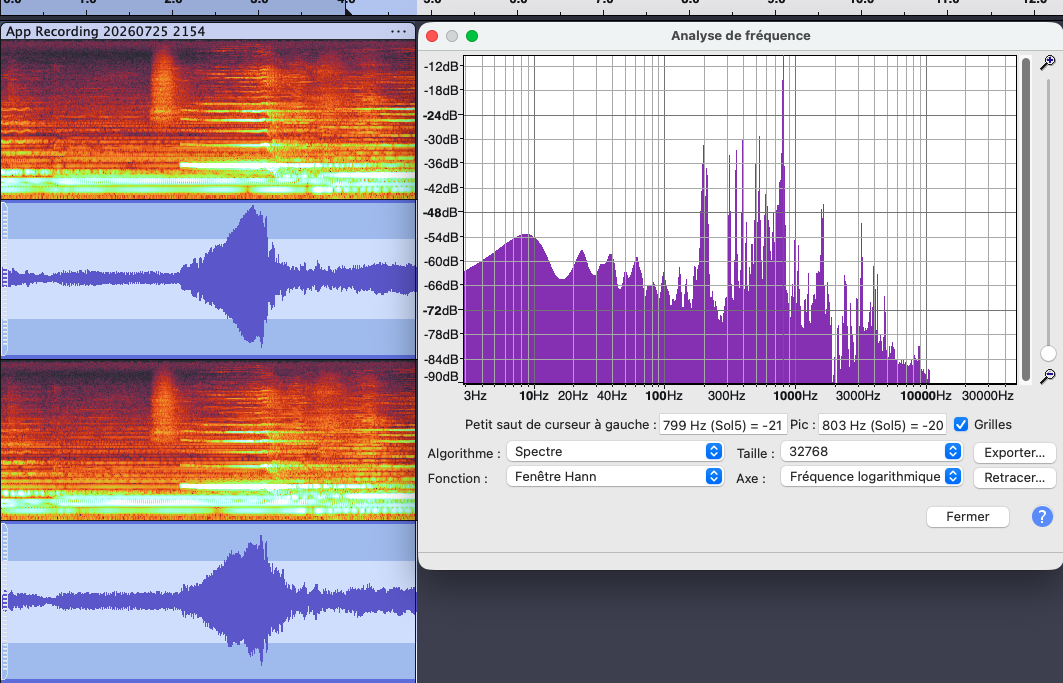
Task: Open the track menu ellipsis icon
Action: coord(398,31)
